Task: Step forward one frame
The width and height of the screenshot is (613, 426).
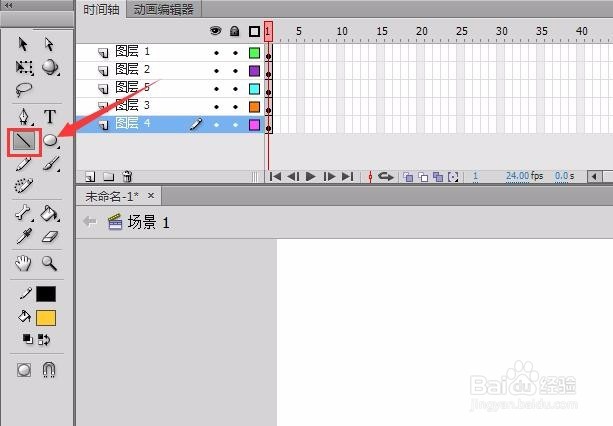Action: 329,177
